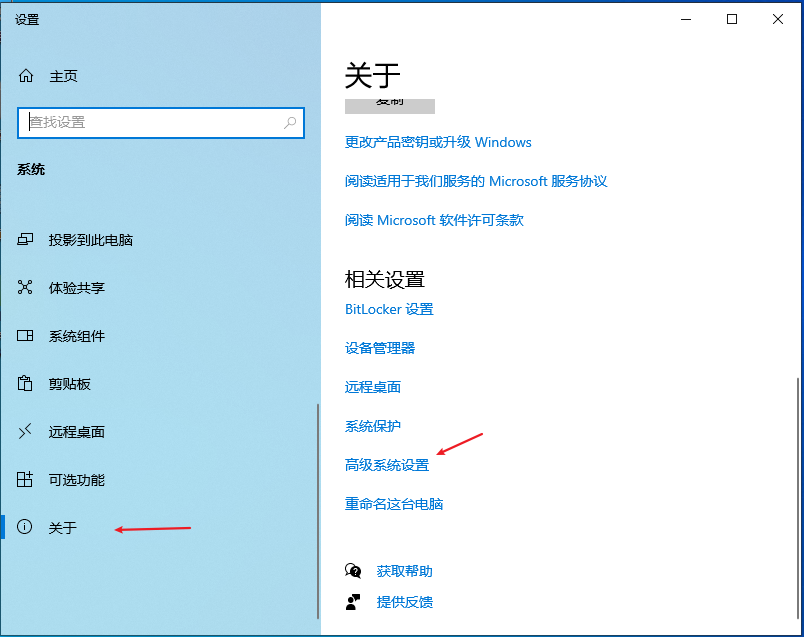Click the 体验共享 sharing icon
Image resolution: width=804 pixels, height=637 pixels.
(x=25, y=287)
